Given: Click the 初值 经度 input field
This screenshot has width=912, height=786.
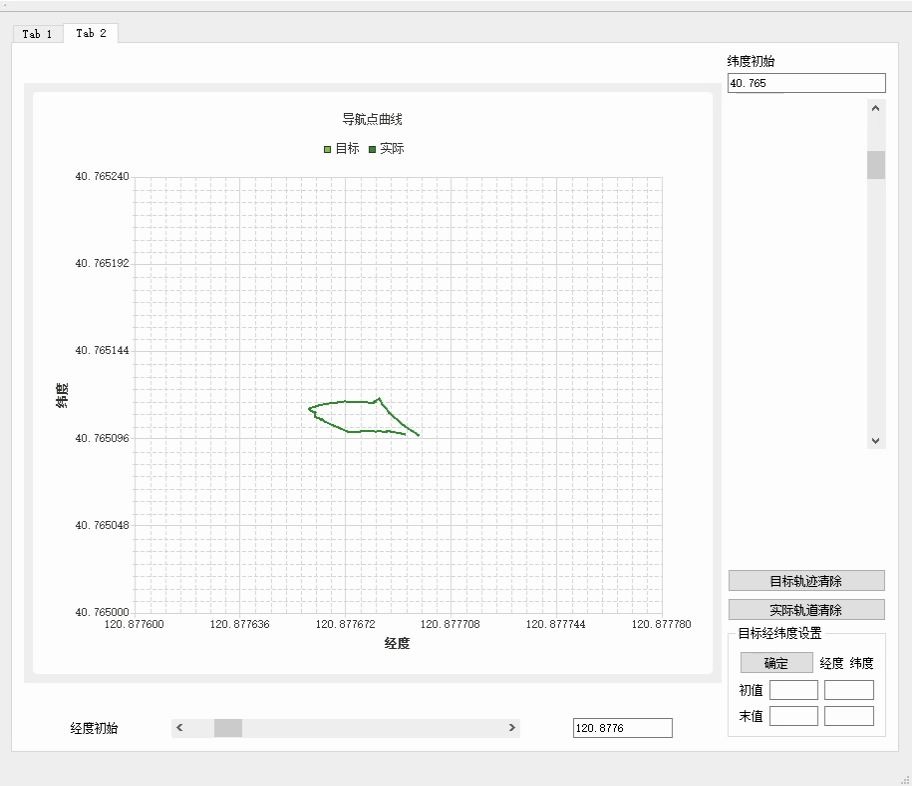Looking at the screenshot, I should coord(793,689).
